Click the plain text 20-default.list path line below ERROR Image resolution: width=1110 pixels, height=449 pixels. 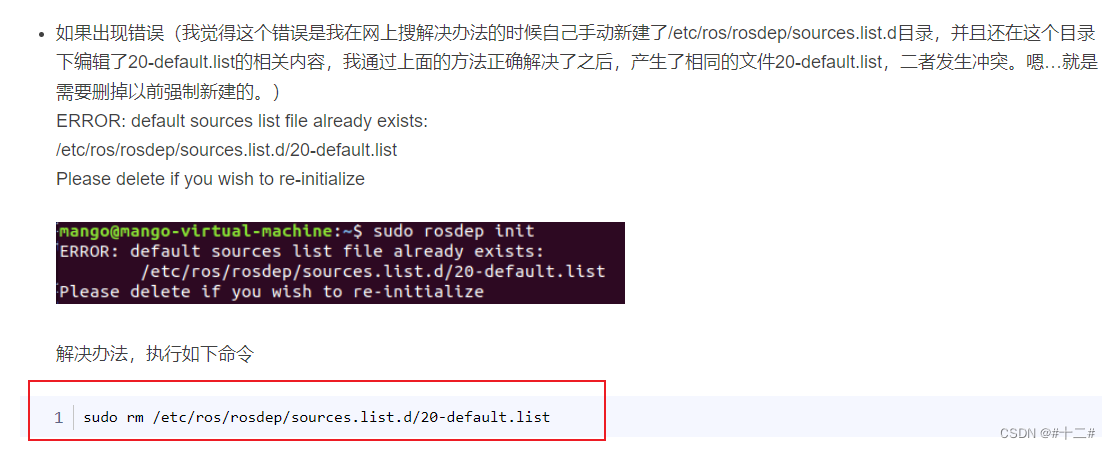pos(227,151)
